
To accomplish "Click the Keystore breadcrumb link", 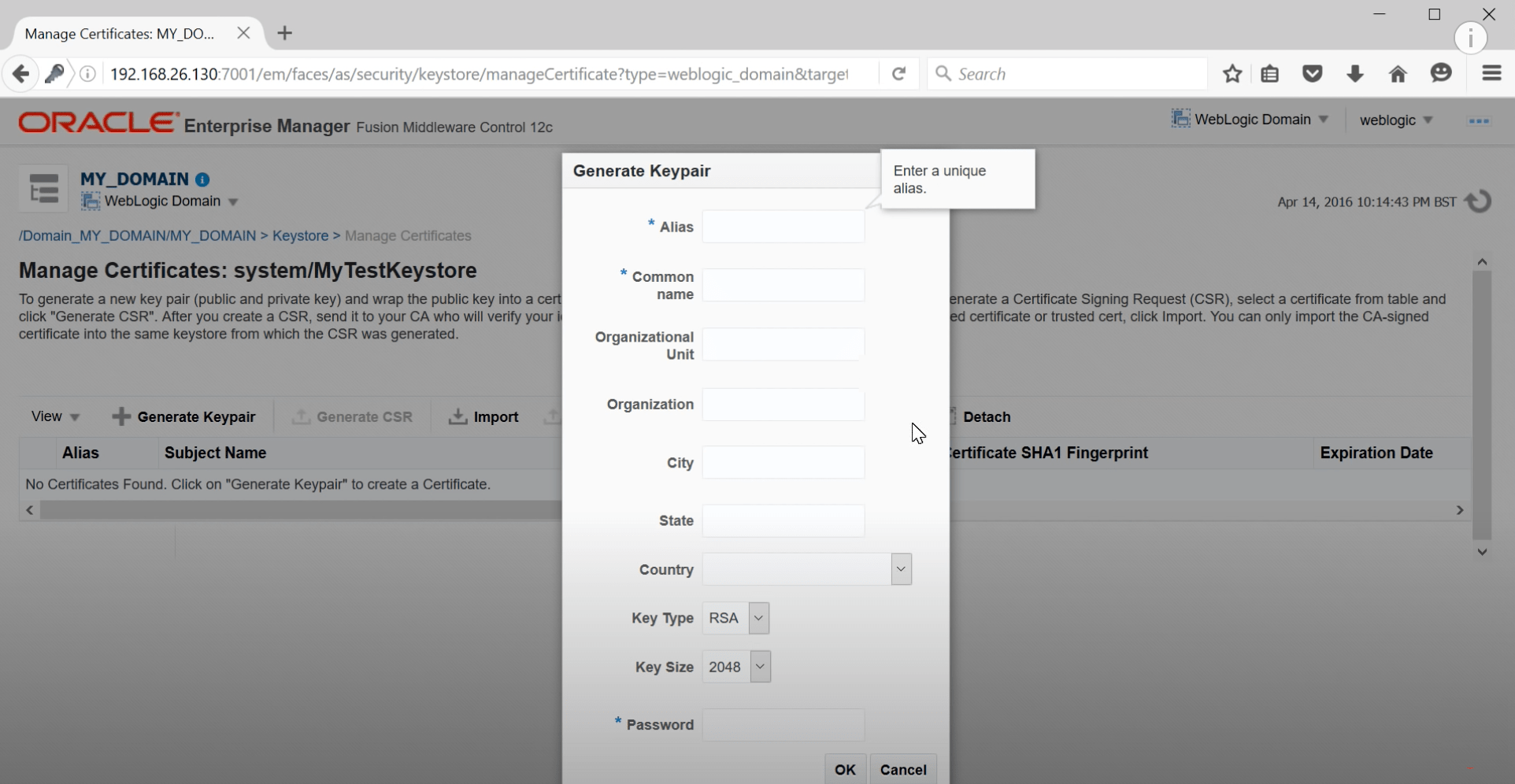I will click(302, 235).
